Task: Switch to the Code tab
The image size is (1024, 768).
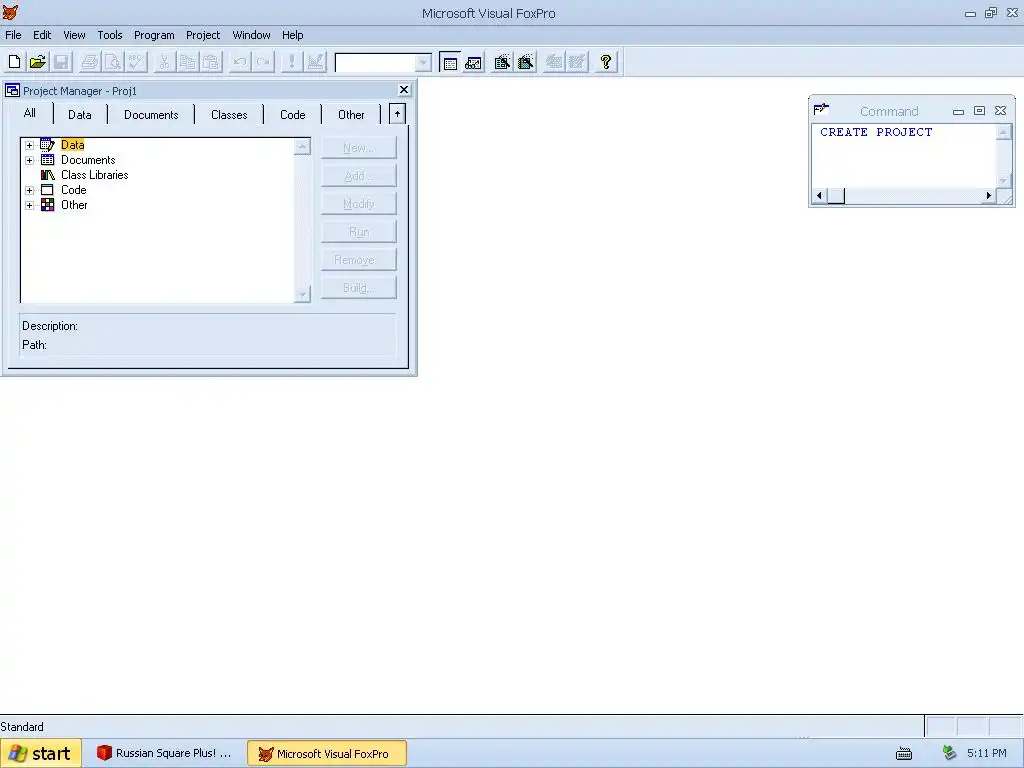Action: point(293,115)
